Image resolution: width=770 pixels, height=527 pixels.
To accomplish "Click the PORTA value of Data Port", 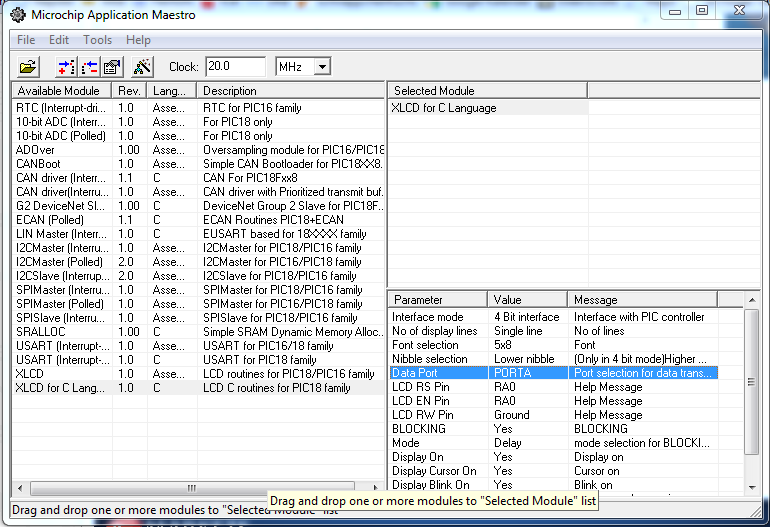I will pos(513,373).
